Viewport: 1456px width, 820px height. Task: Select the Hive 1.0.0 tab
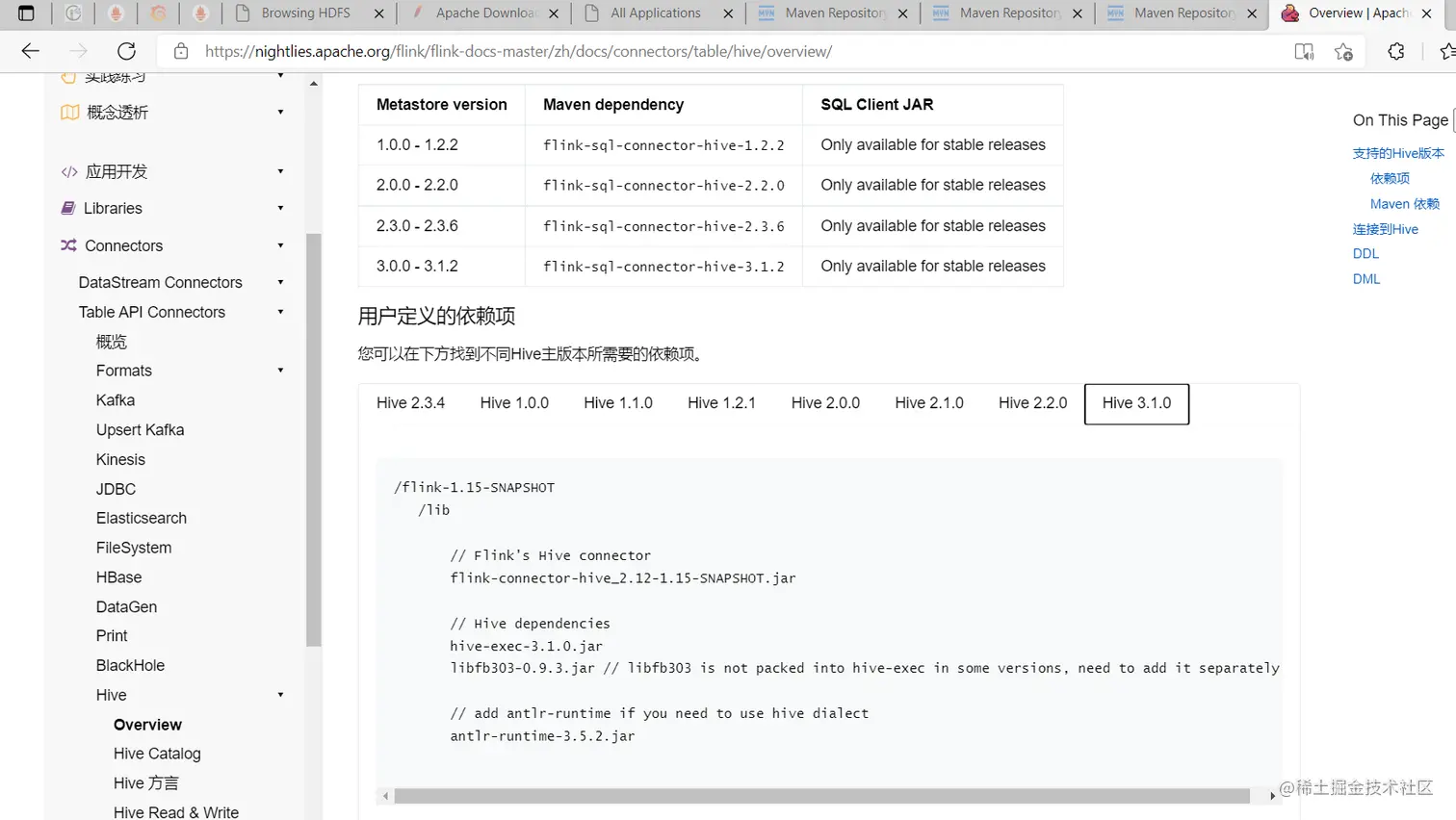click(x=514, y=403)
